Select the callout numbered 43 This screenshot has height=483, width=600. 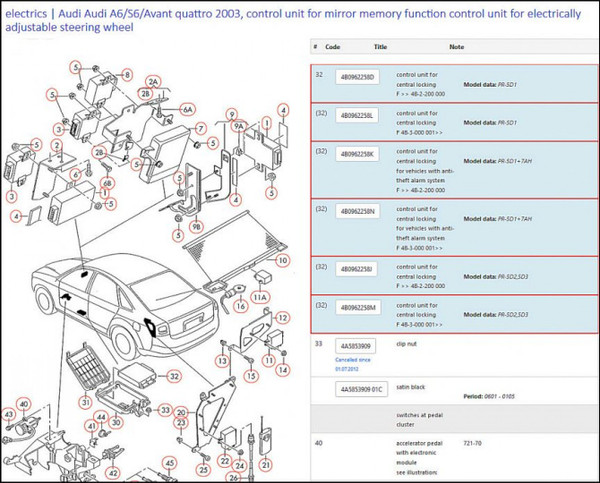coord(9,413)
